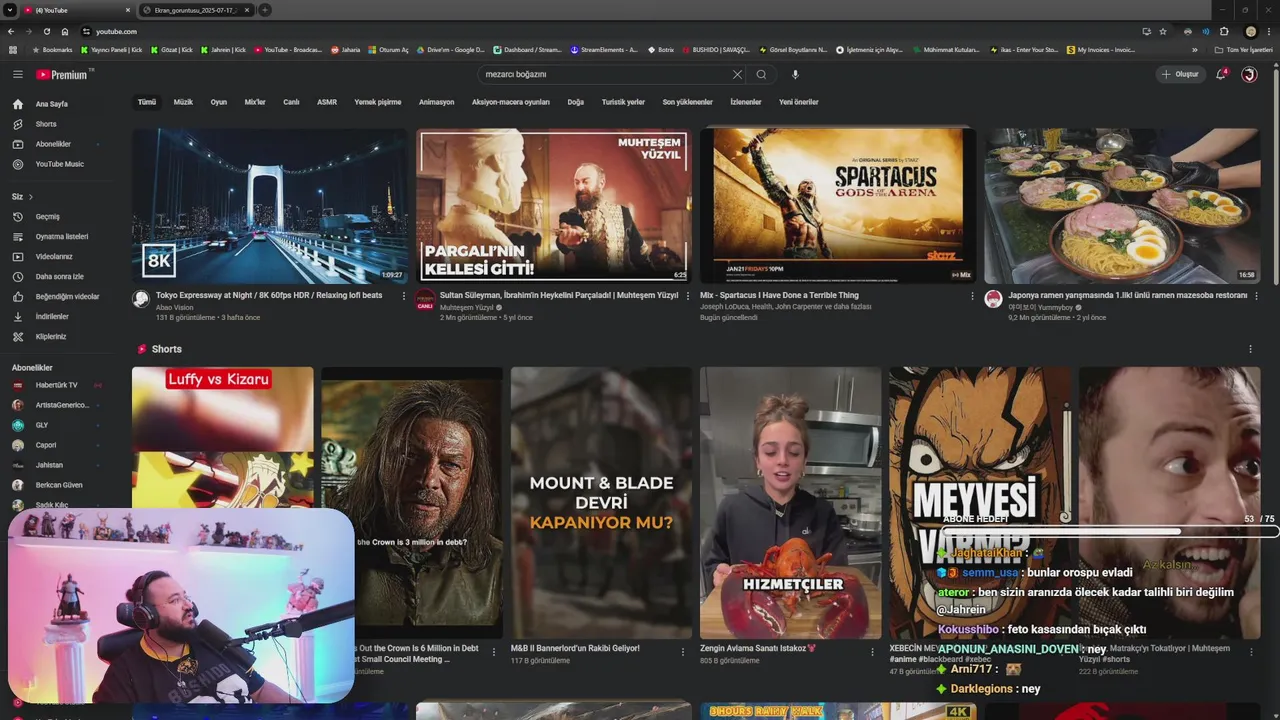Open the hamburger guide menu
This screenshot has height=720, width=1280.
coord(17,74)
